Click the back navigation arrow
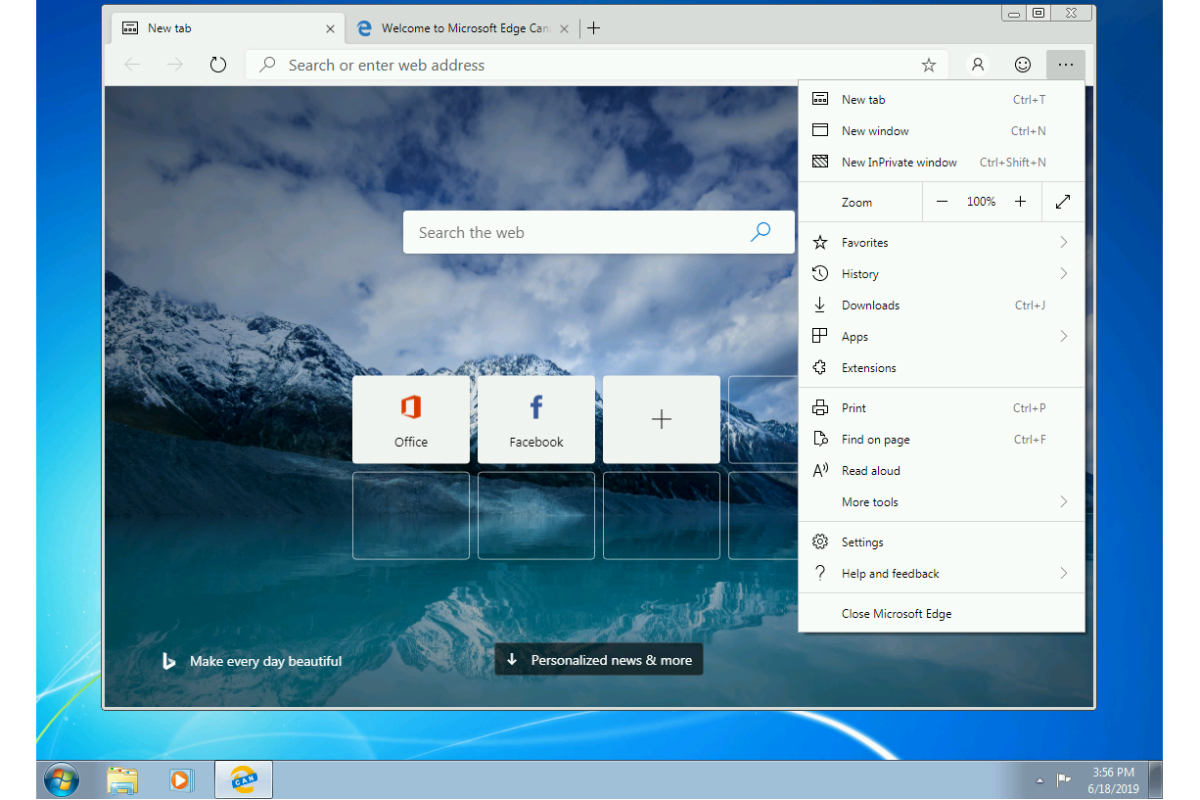The image size is (1200, 800). 131,64
